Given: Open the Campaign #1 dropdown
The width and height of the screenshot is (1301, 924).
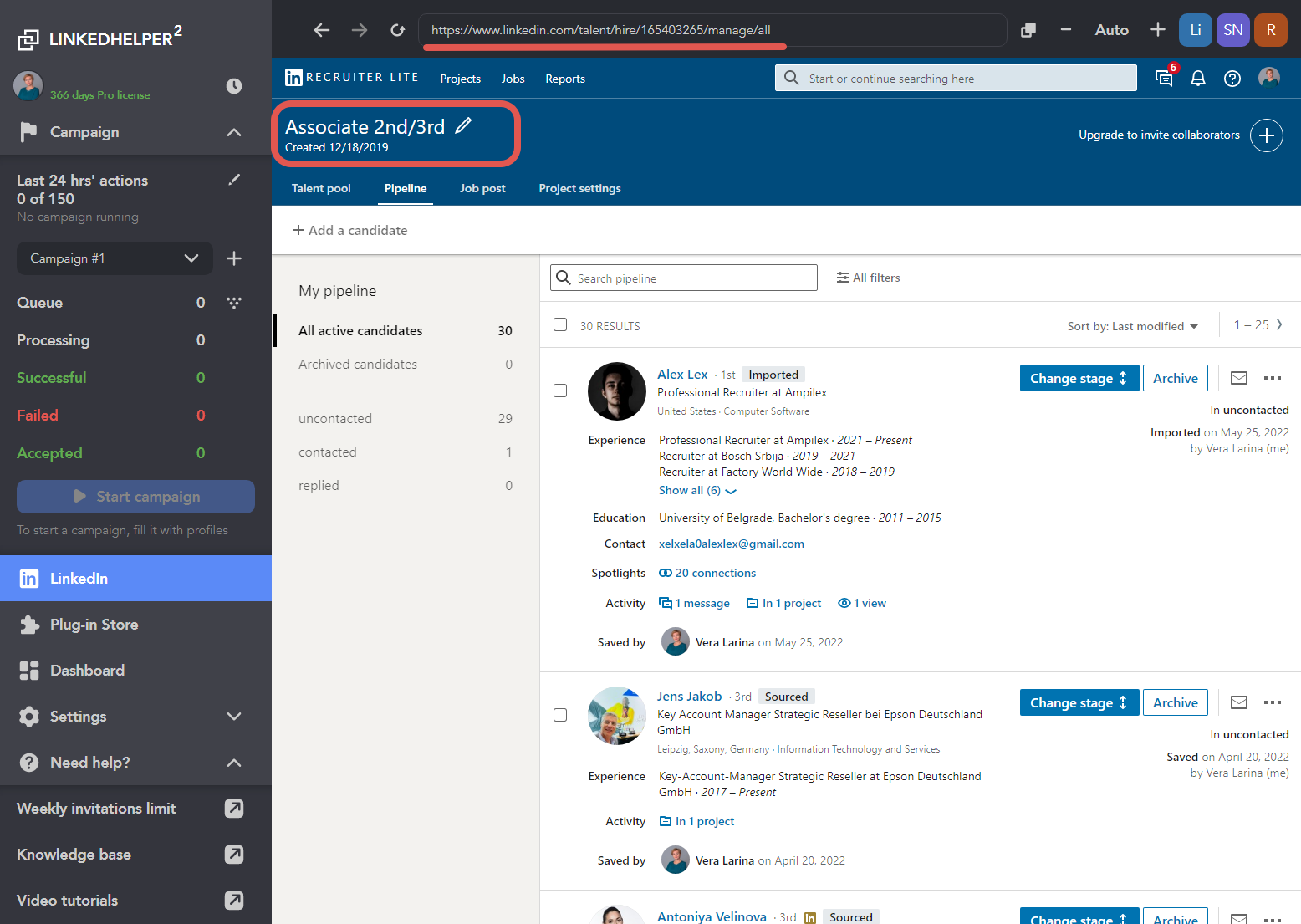Looking at the screenshot, I should point(115,258).
